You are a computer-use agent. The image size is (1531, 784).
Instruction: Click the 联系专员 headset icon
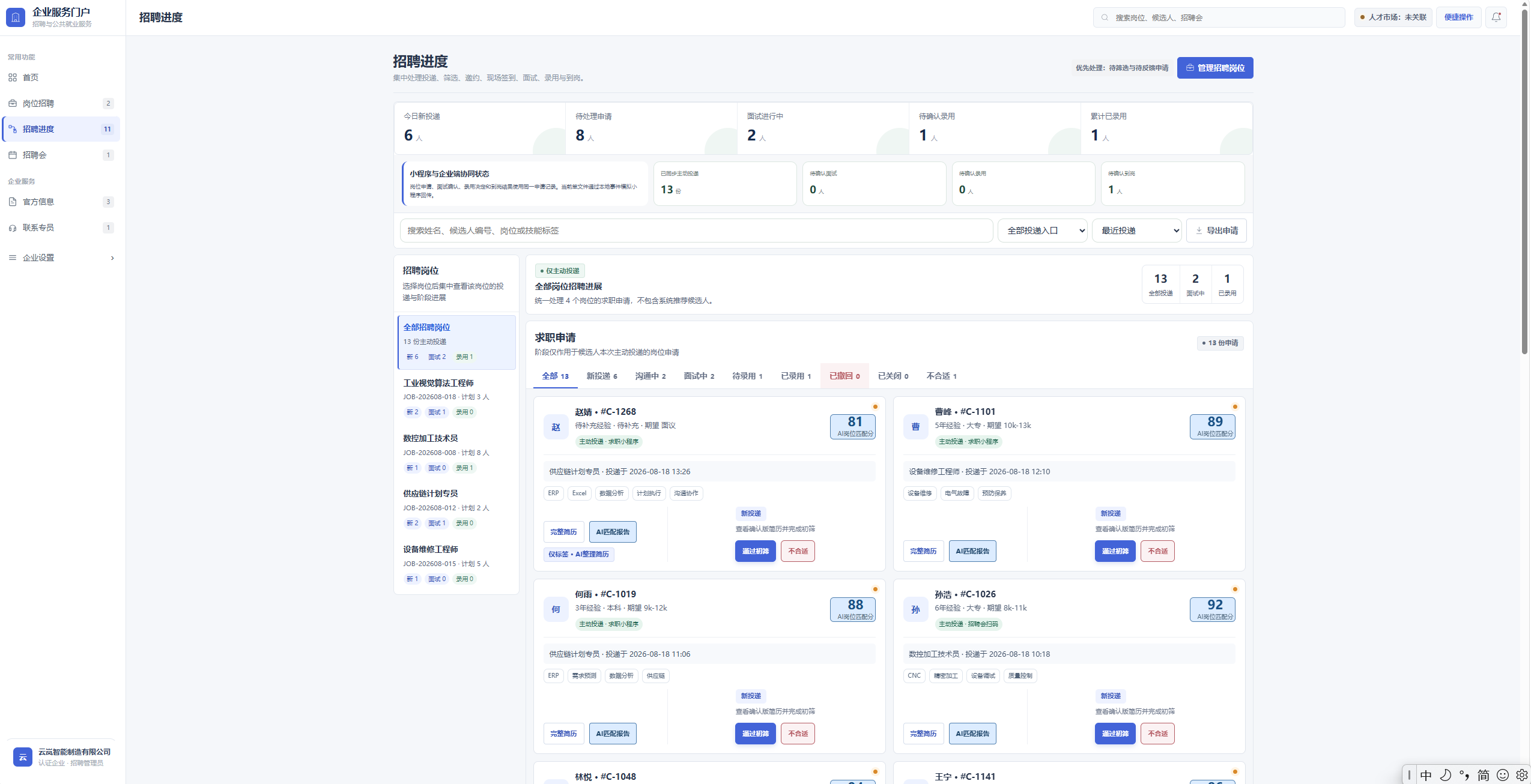(x=13, y=228)
